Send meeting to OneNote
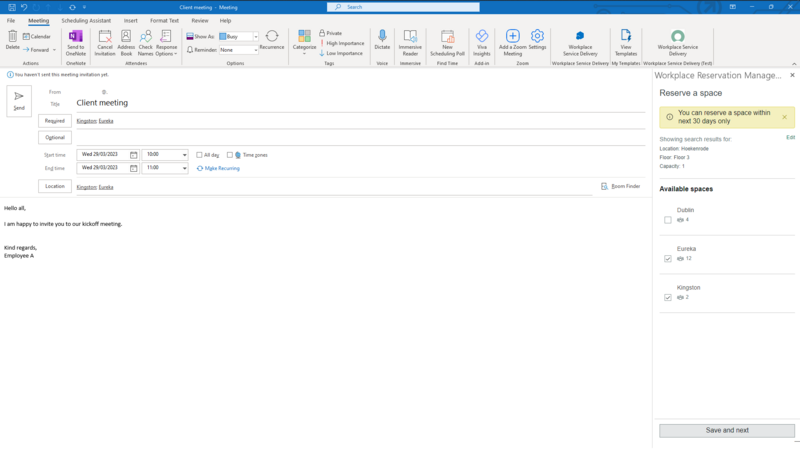800x450 pixels. tap(76, 43)
